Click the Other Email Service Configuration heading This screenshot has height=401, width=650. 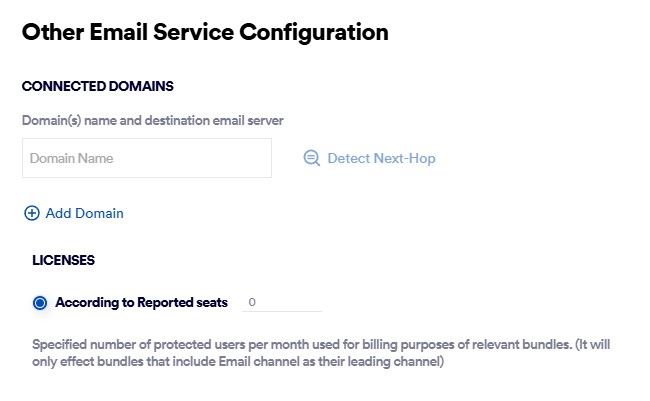click(205, 32)
